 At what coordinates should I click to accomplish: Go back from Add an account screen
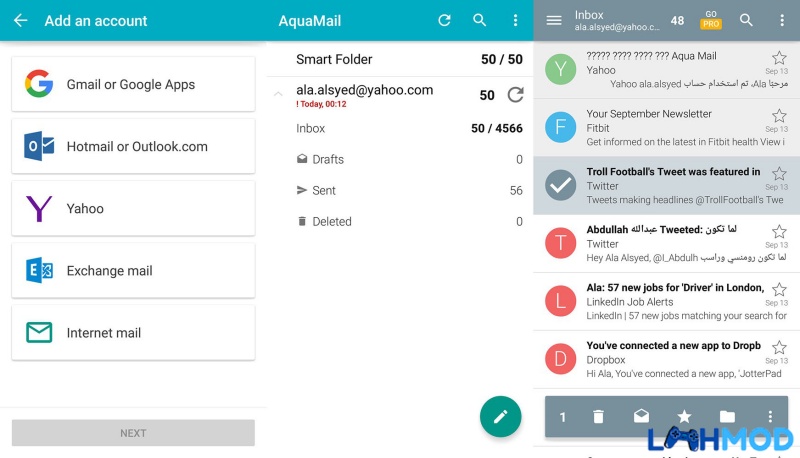coord(20,20)
